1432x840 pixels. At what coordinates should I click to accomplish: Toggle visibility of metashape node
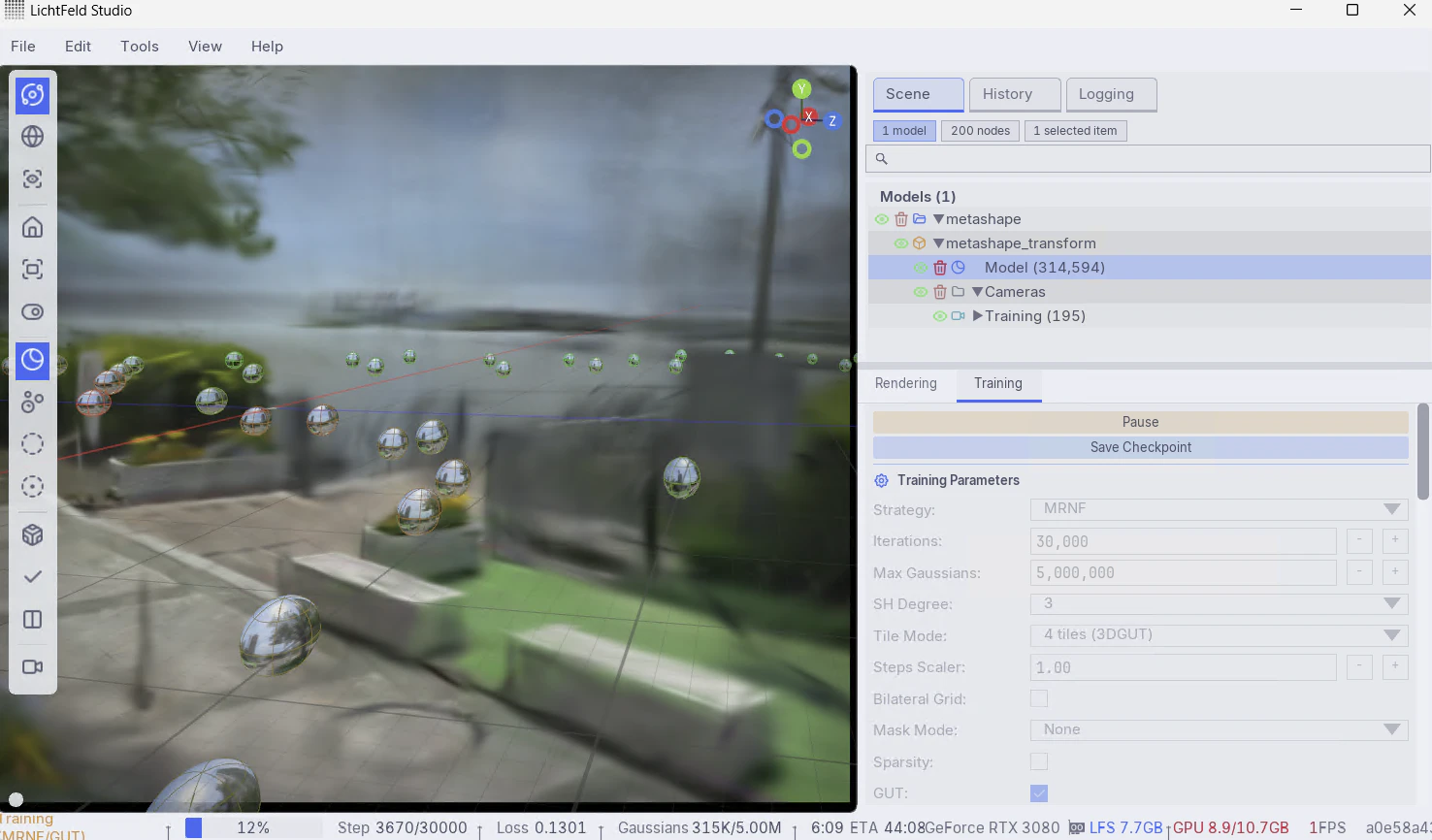tap(882, 219)
